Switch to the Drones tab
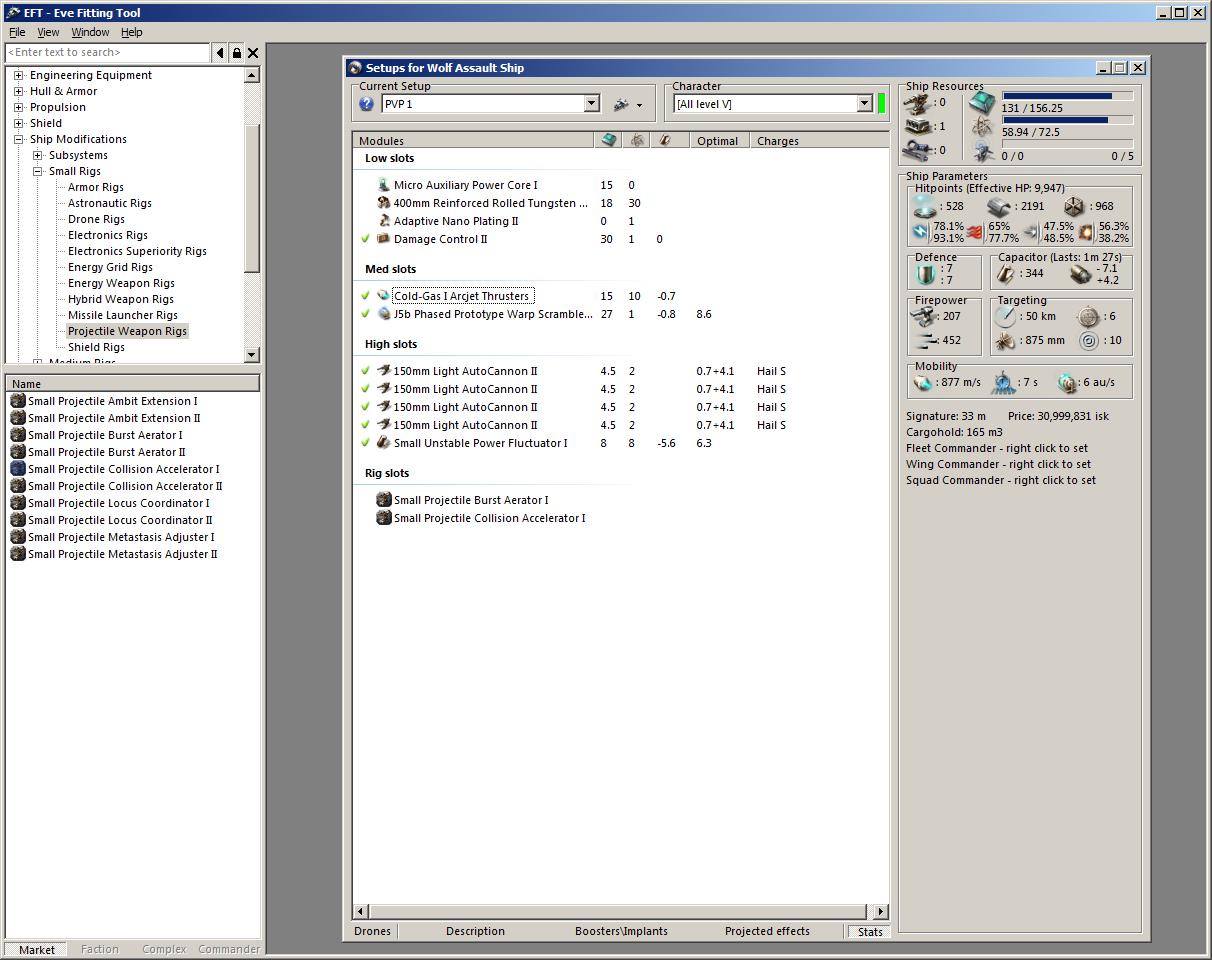This screenshot has height=960, width=1212. click(x=373, y=931)
